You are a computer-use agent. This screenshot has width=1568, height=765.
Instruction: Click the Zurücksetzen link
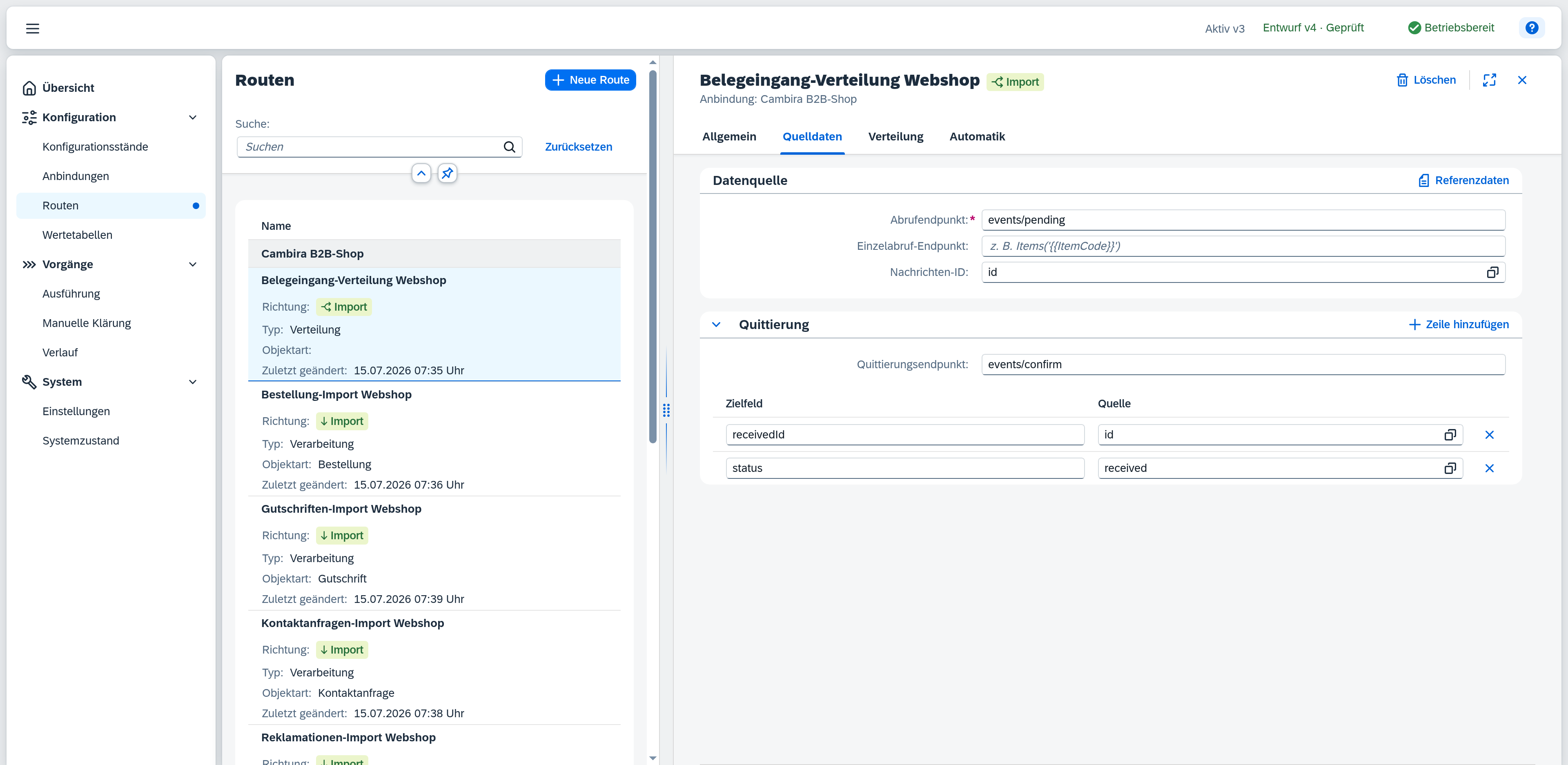(x=578, y=147)
